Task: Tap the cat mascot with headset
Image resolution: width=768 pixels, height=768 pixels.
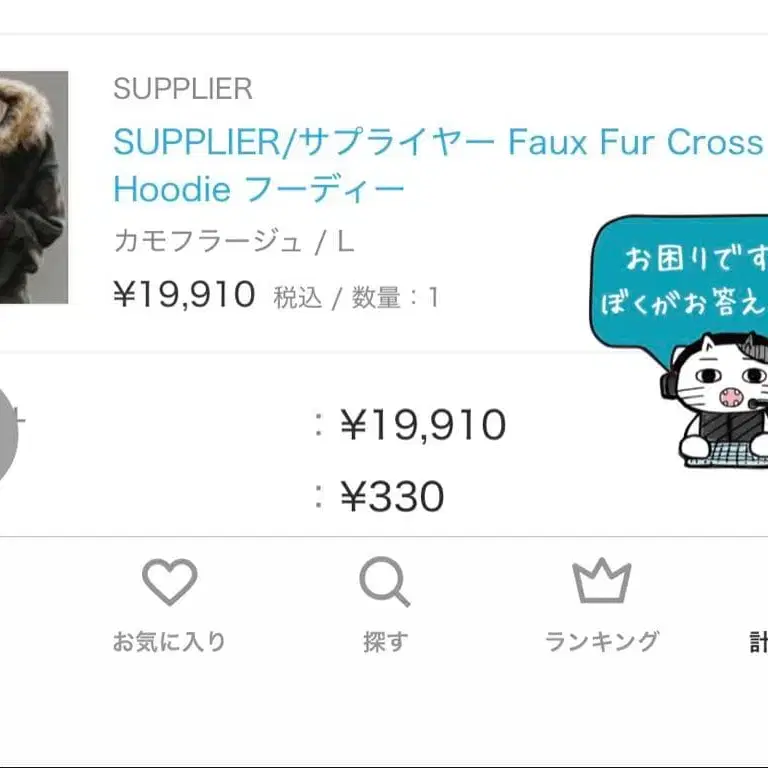Action: click(x=716, y=399)
